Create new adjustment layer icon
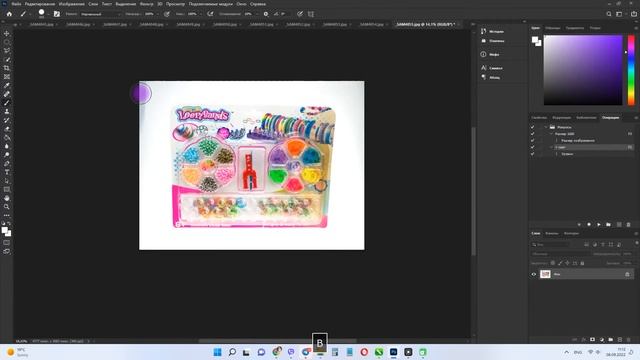Viewport: 640px width, 360px height. point(602,340)
